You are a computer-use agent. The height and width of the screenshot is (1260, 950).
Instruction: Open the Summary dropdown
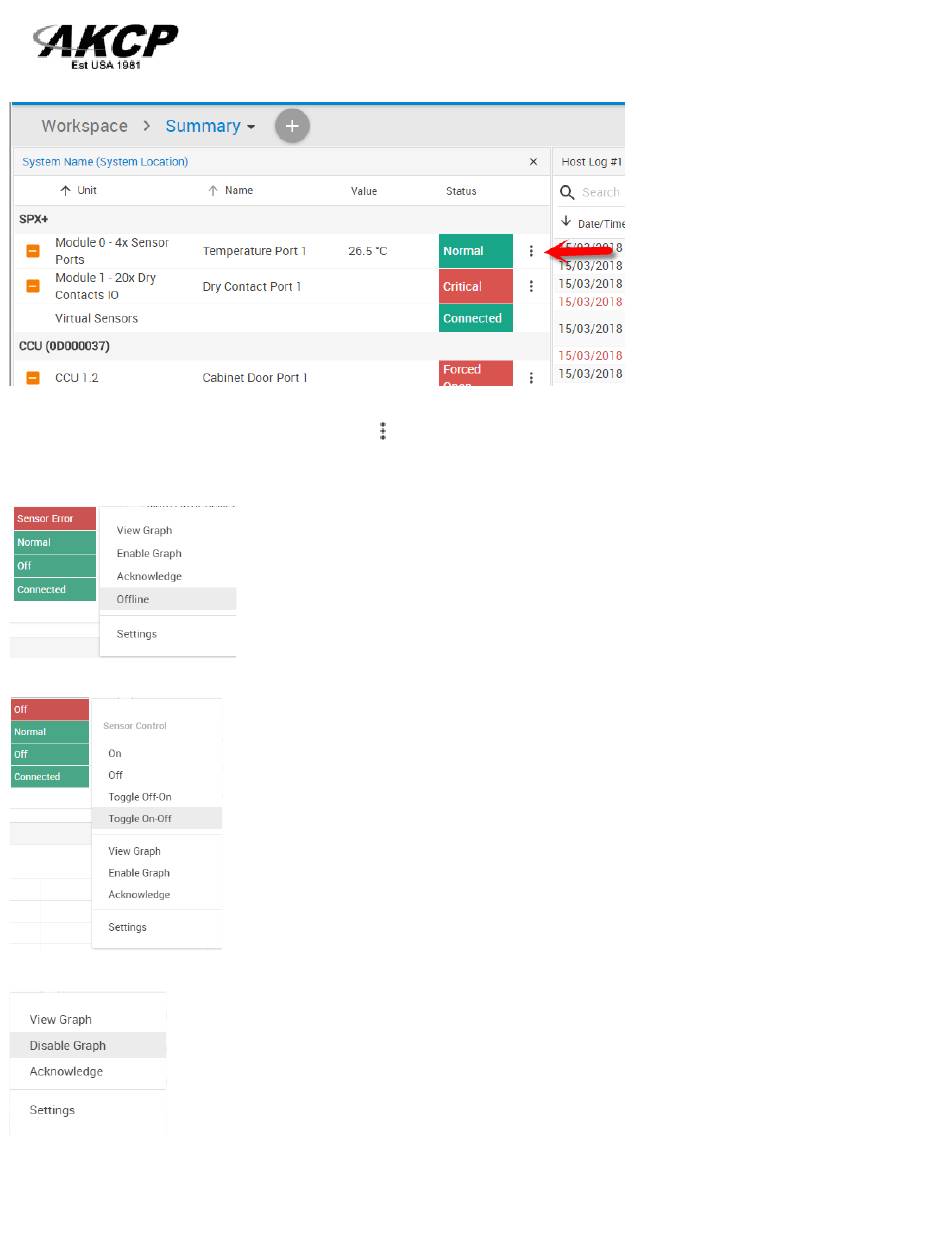pyautogui.click(x=210, y=126)
